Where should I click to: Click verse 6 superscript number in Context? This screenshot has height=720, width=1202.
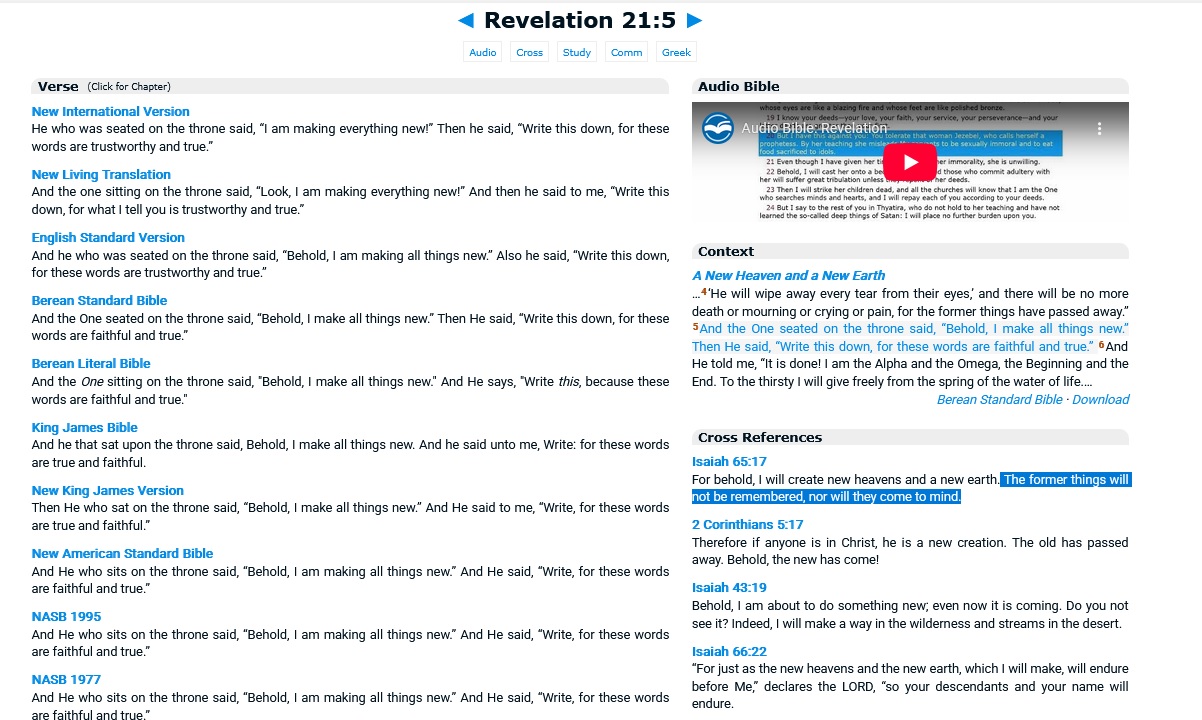[1101, 344]
